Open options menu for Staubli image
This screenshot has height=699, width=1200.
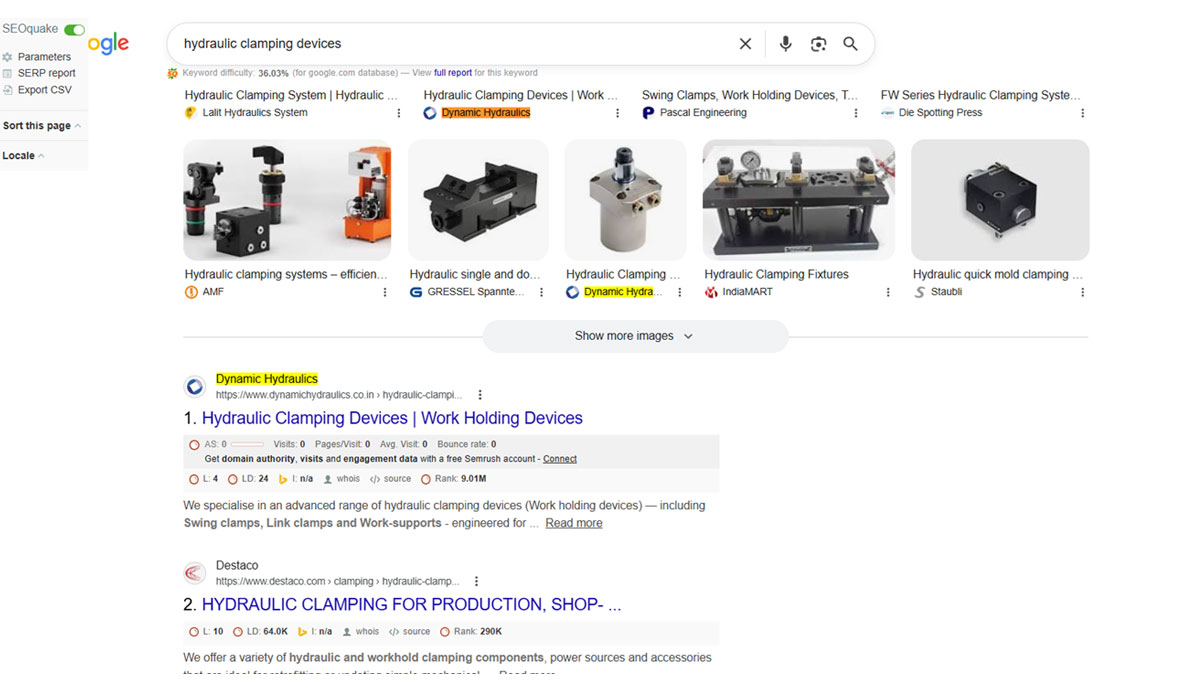(1083, 293)
